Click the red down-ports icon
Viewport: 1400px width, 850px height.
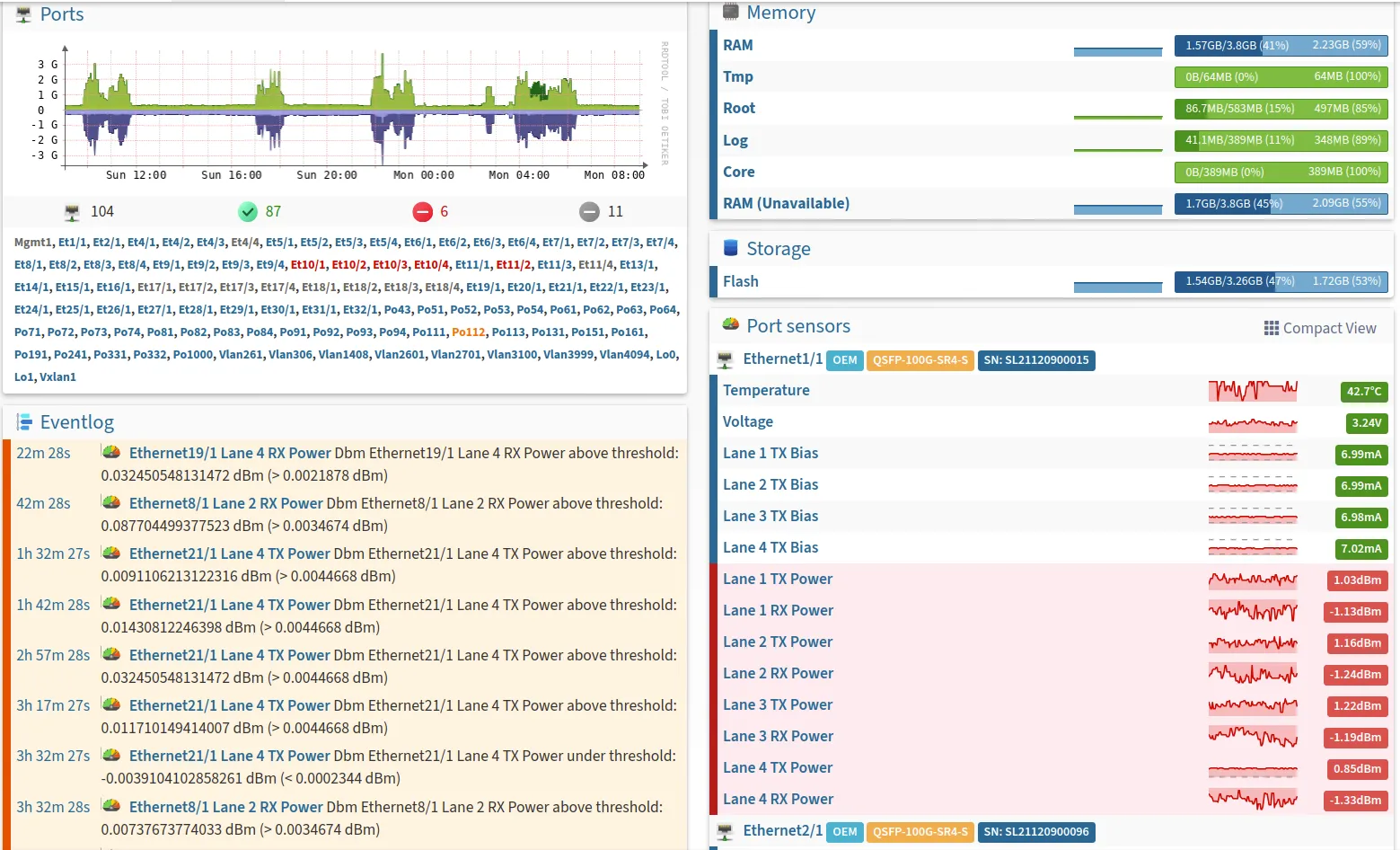pos(423,212)
